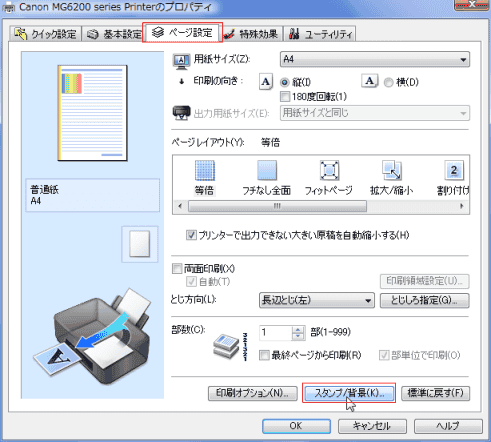491x442 pixels.
Task: Open the 特殊効果 tab
Action: click(253, 34)
